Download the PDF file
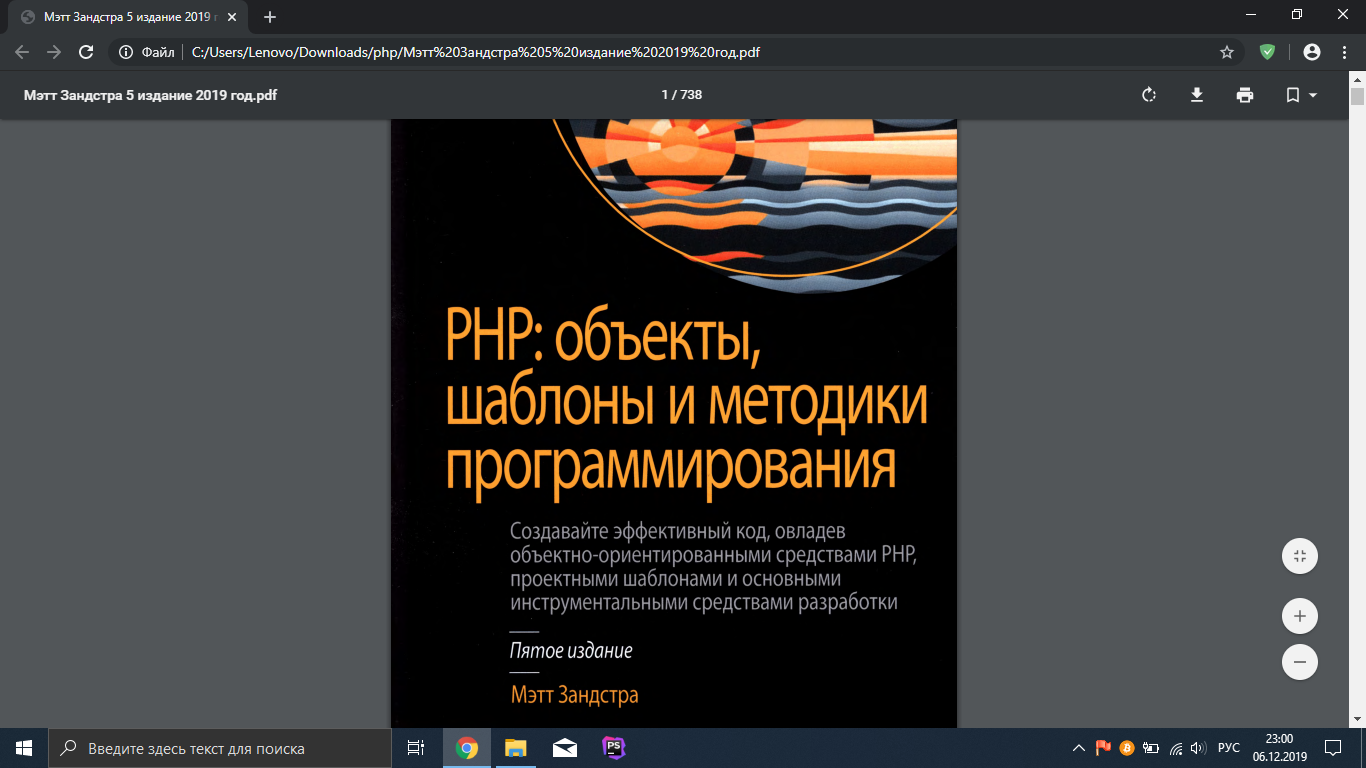 click(x=1196, y=95)
